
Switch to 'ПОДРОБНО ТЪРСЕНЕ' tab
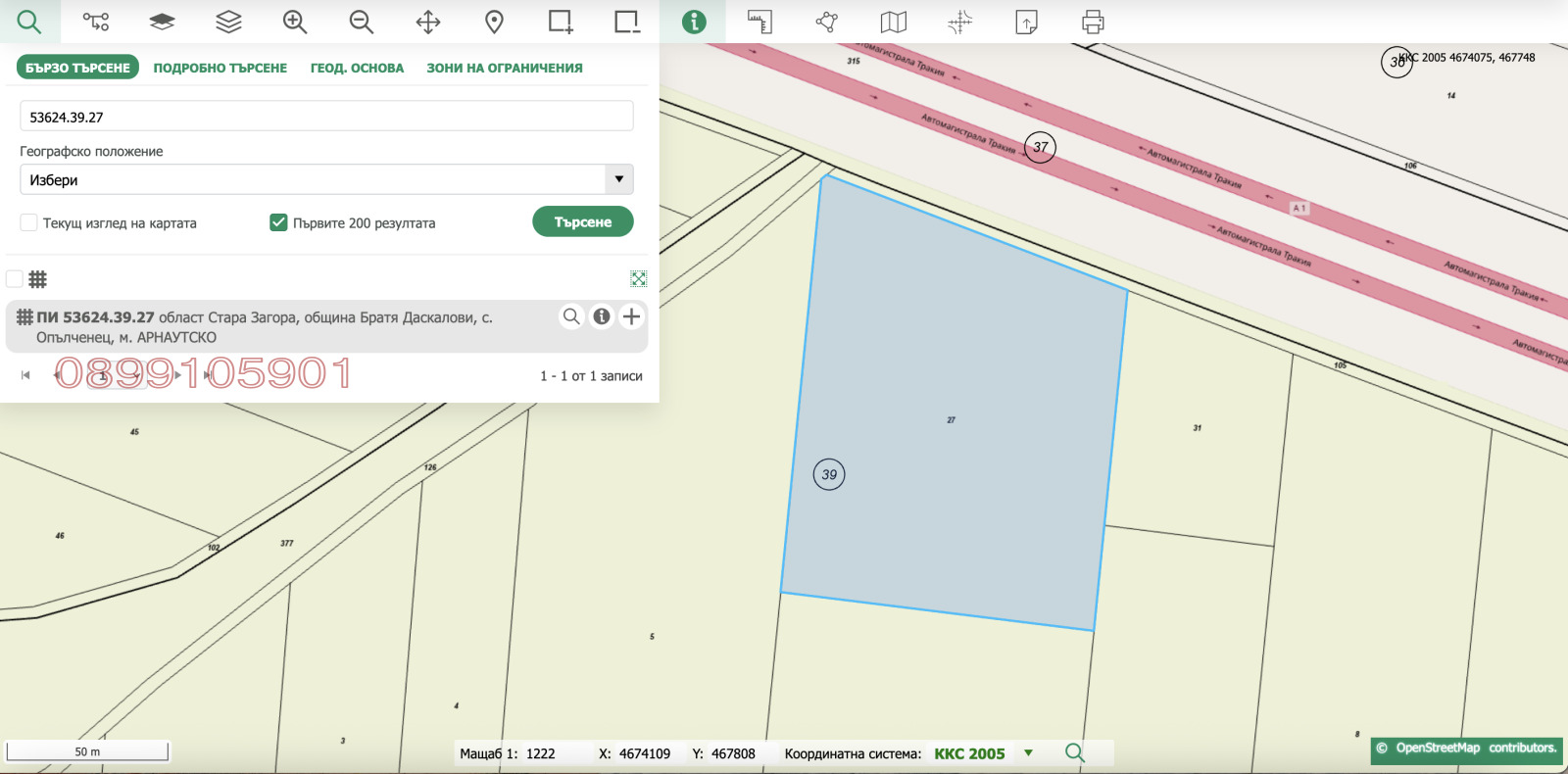(220, 68)
